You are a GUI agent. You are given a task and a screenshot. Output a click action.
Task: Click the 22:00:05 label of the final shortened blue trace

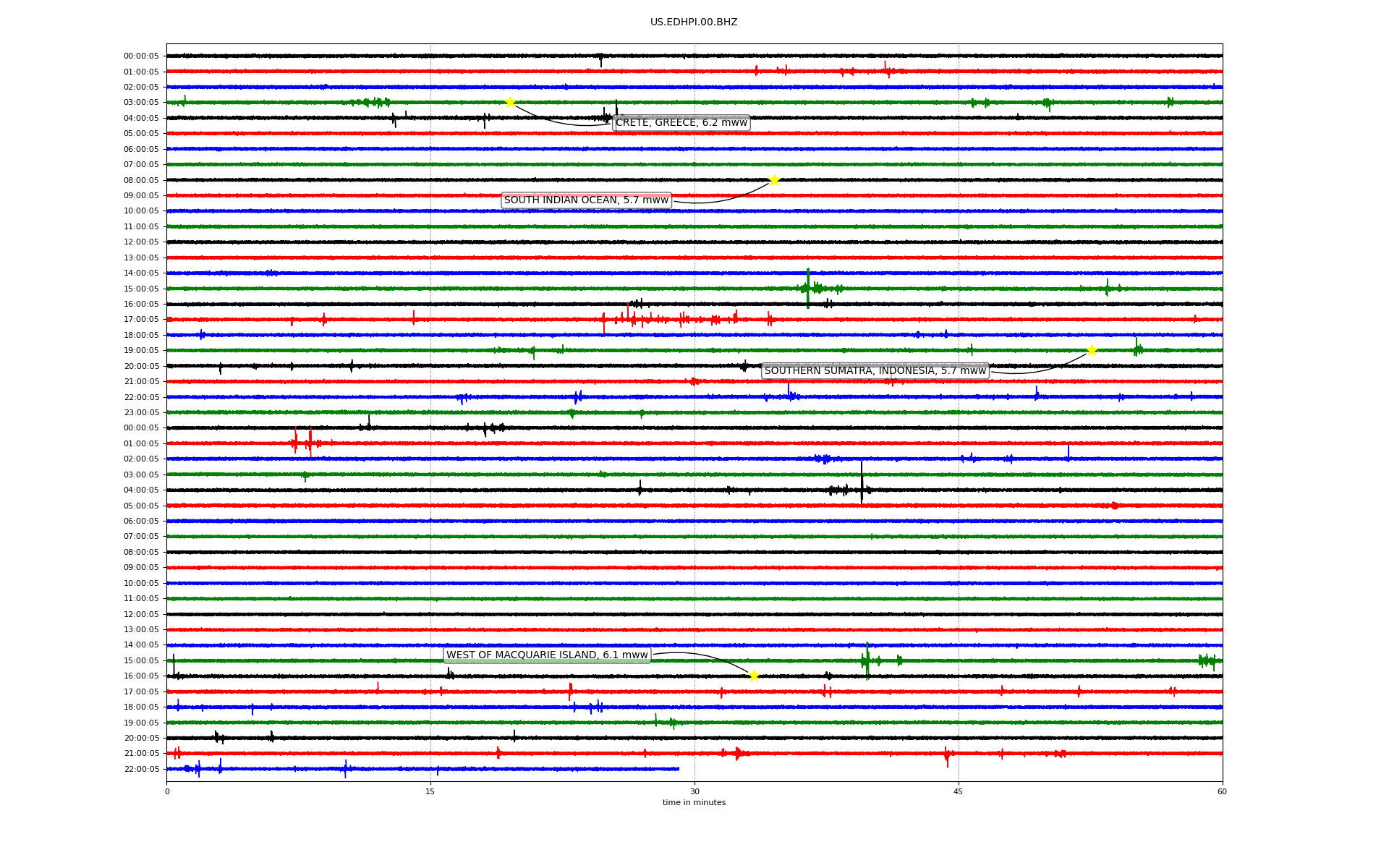pyautogui.click(x=141, y=770)
